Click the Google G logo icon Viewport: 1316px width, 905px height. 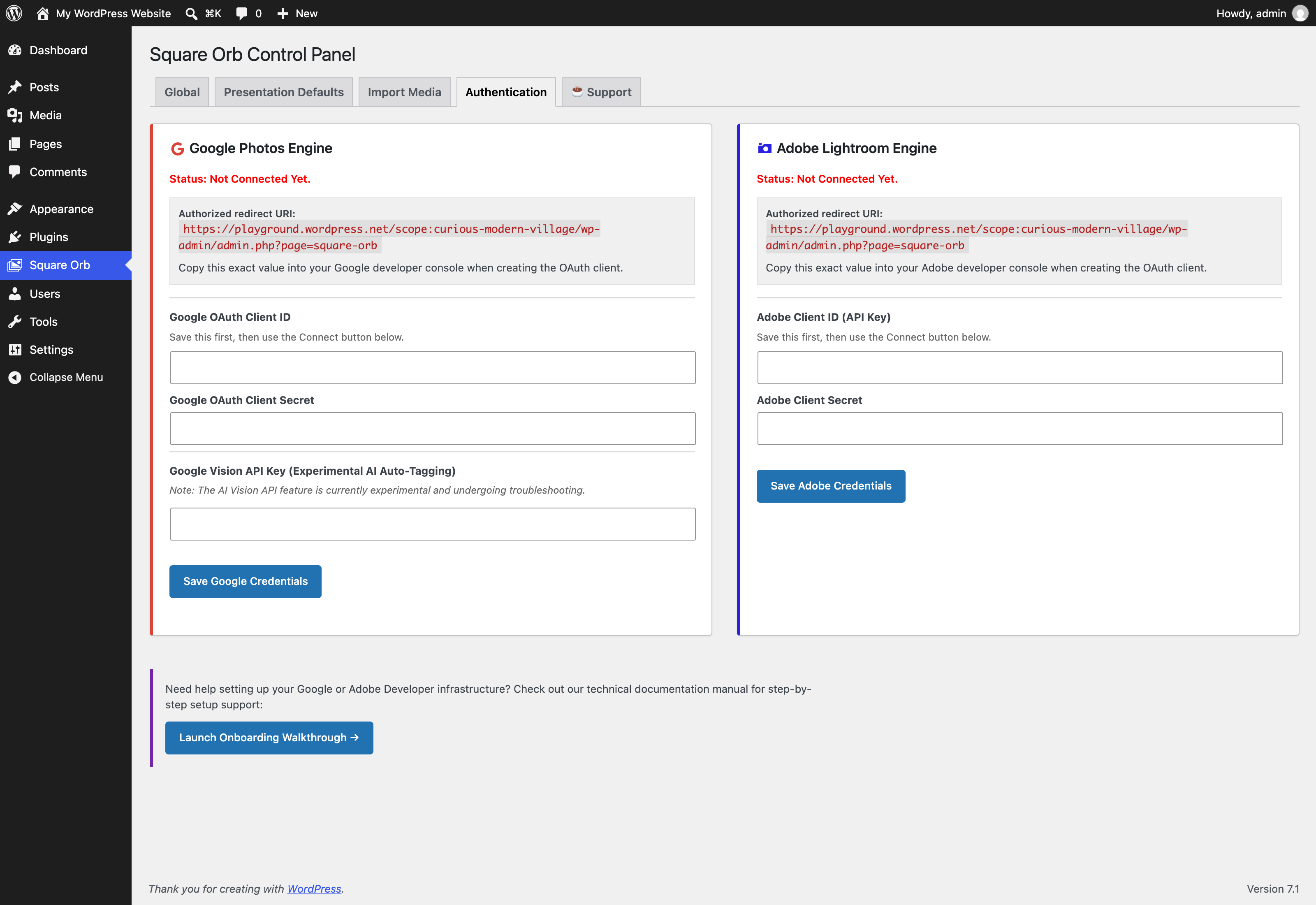coord(177,149)
